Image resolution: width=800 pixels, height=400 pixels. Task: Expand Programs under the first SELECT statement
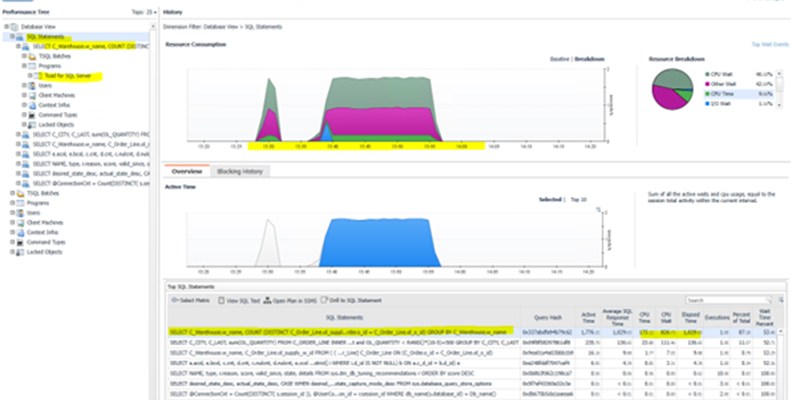[24, 66]
